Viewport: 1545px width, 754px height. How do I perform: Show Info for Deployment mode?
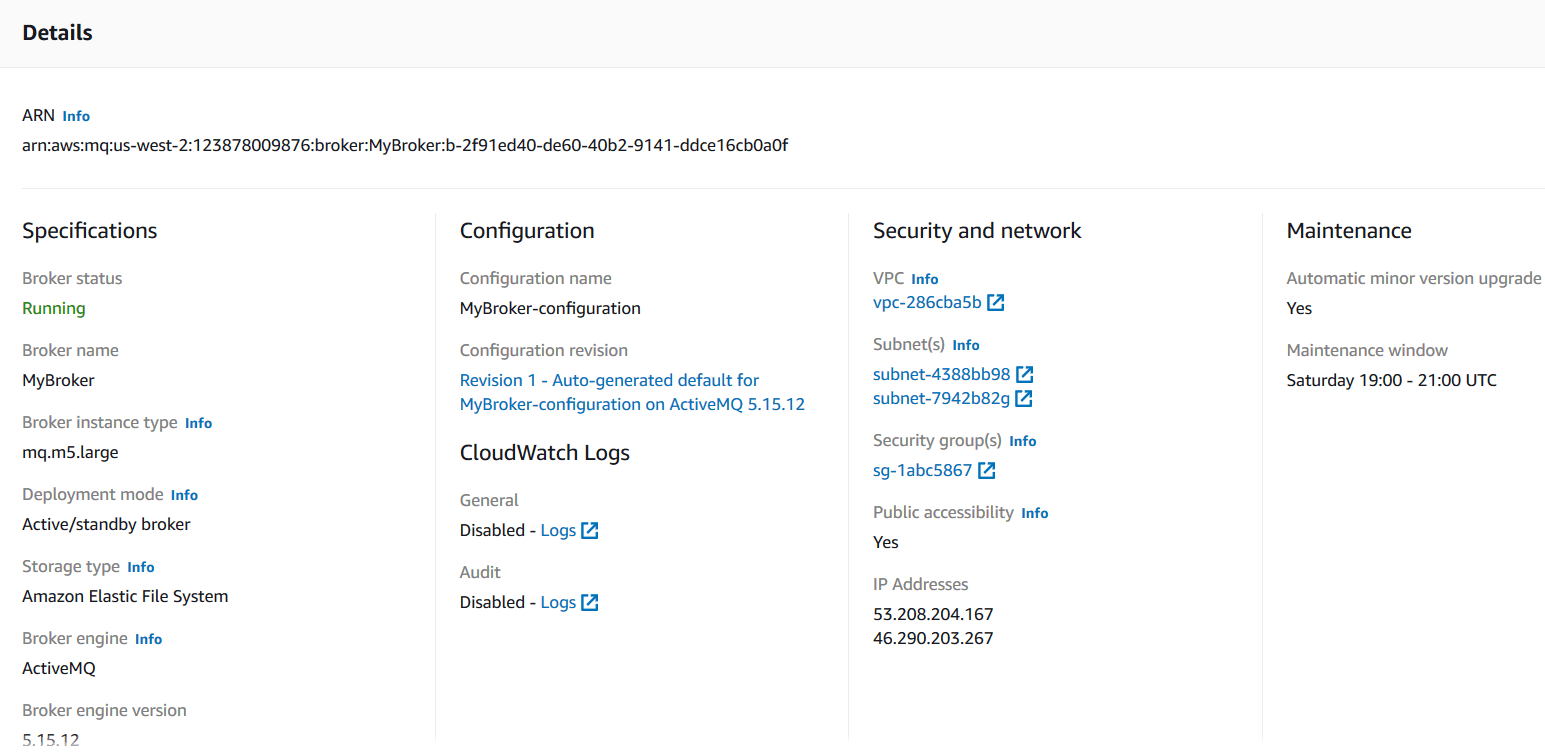pos(184,495)
